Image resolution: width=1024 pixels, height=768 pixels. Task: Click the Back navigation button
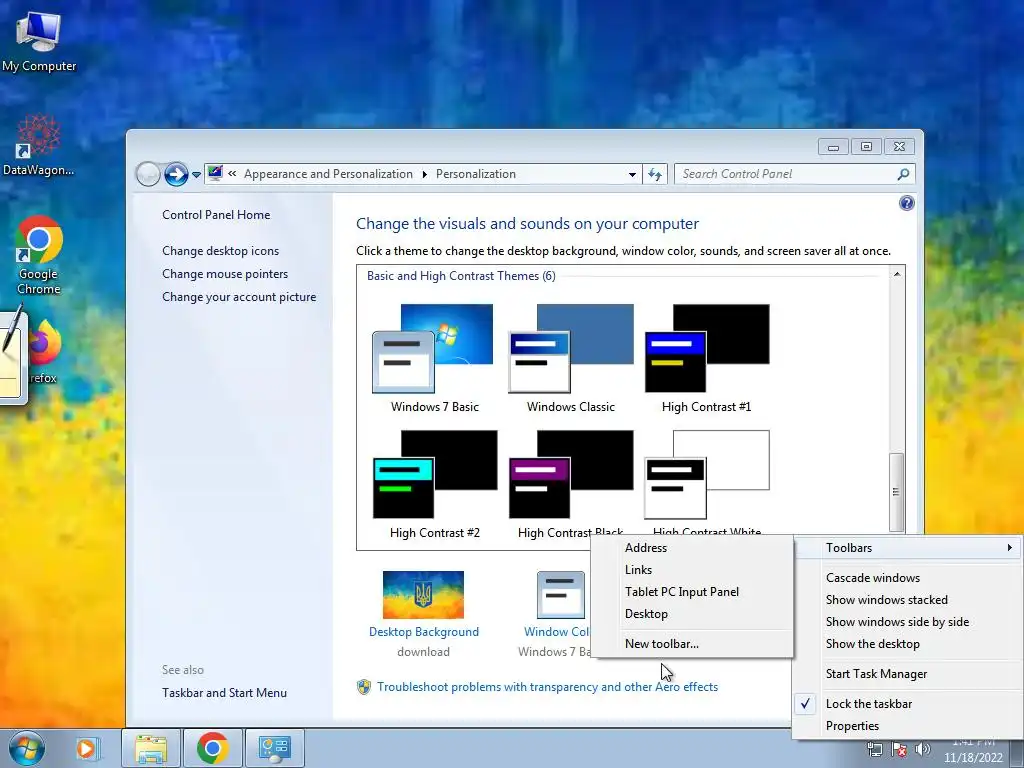click(148, 174)
